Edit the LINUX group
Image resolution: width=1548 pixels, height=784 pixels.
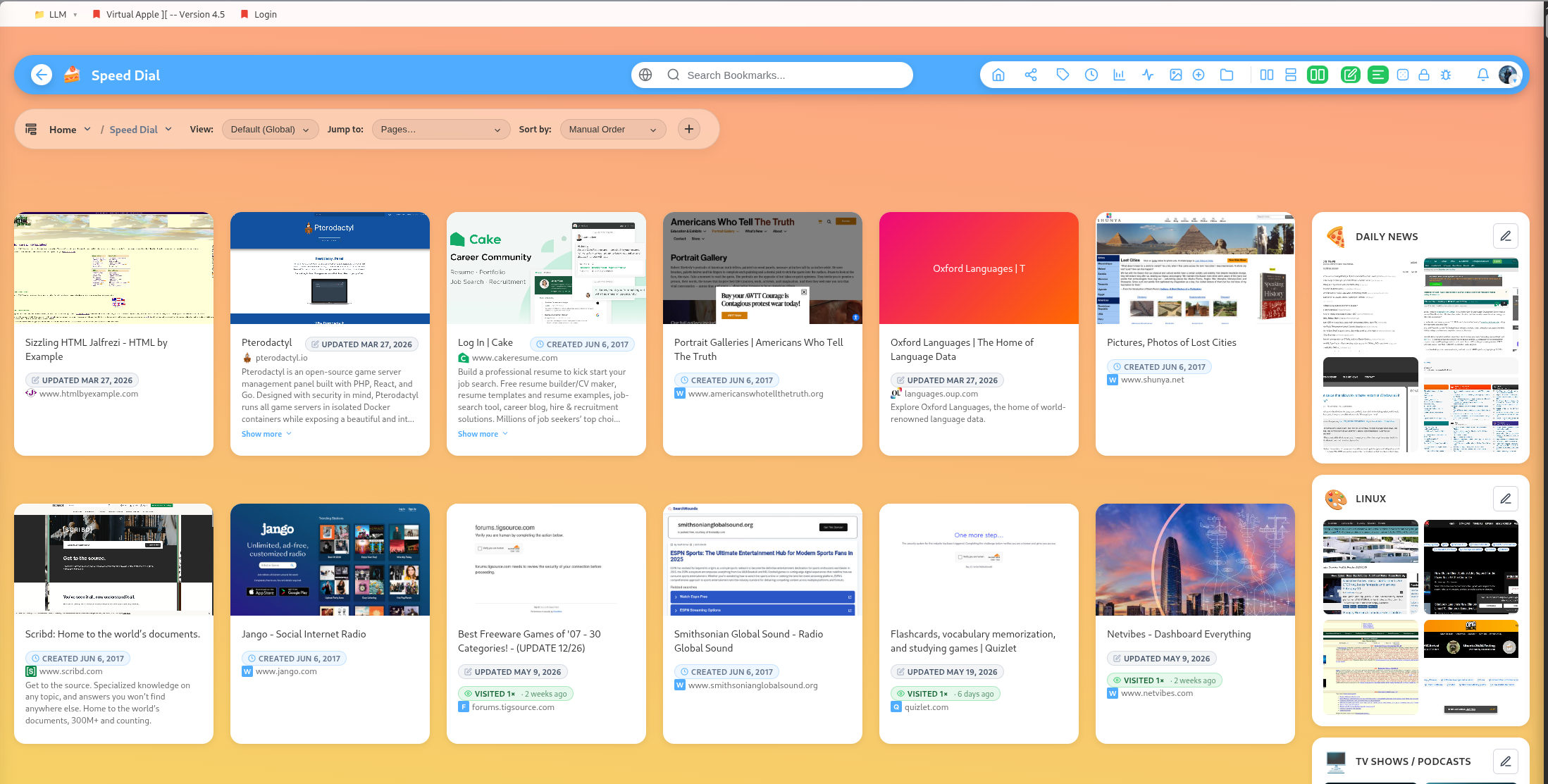[1506, 499]
